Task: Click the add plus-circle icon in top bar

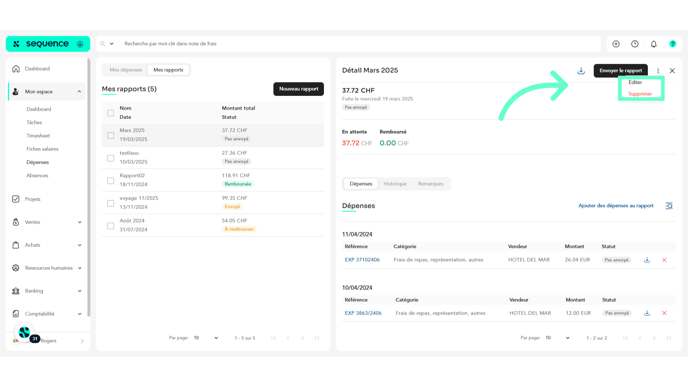Action: (x=616, y=44)
